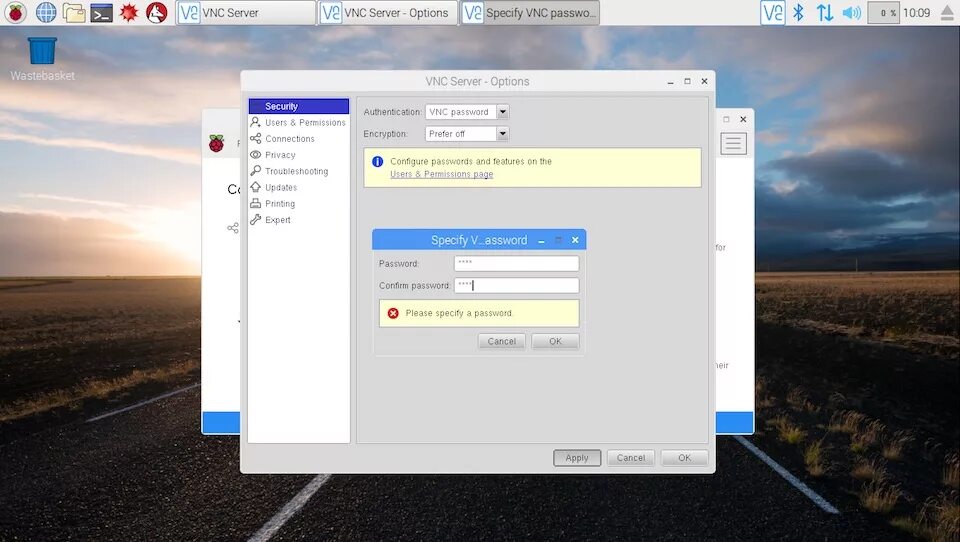This screenshot has width=960, height=542.
Task: Close the background VNC Server window
Action: (743, 119)
